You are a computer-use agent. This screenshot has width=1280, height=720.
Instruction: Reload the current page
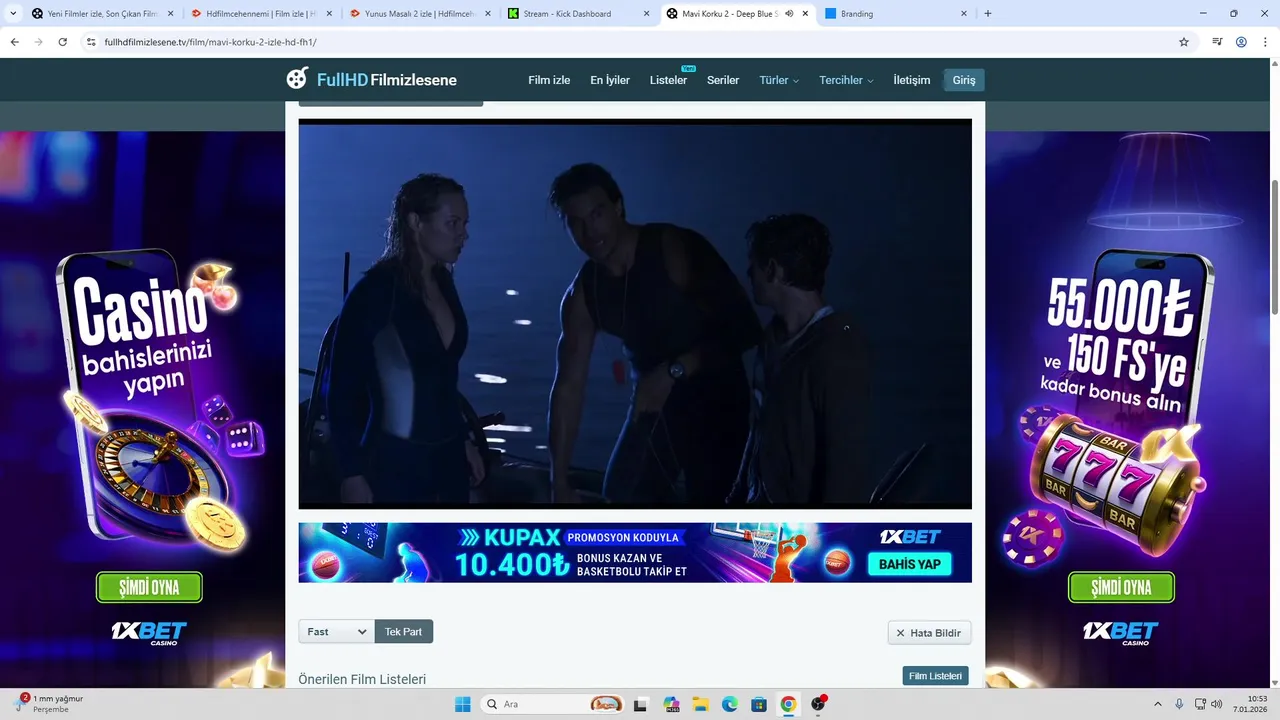pyautogui.click(x=62, y=42)
